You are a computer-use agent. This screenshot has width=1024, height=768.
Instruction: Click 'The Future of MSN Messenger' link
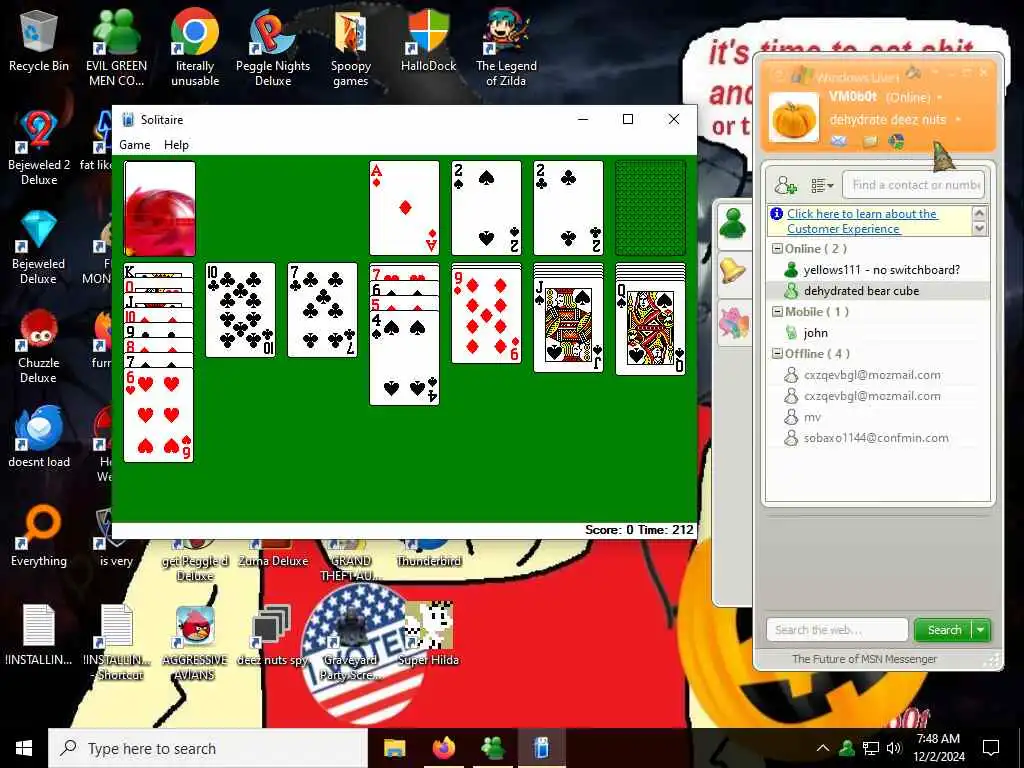[x=864, y=659]
